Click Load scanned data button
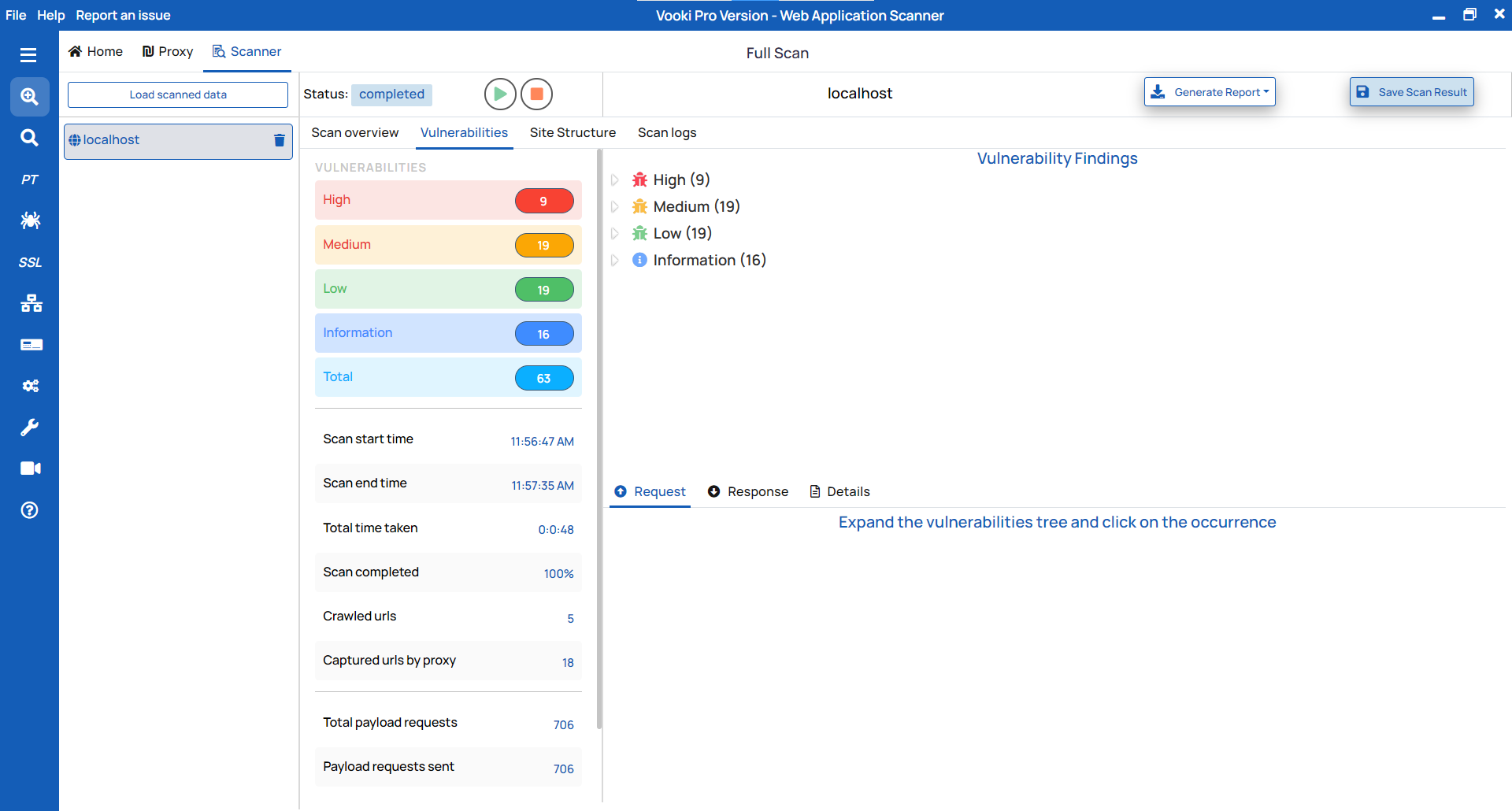The width and height of the screenshot is (1512, 811). [178, 94]
